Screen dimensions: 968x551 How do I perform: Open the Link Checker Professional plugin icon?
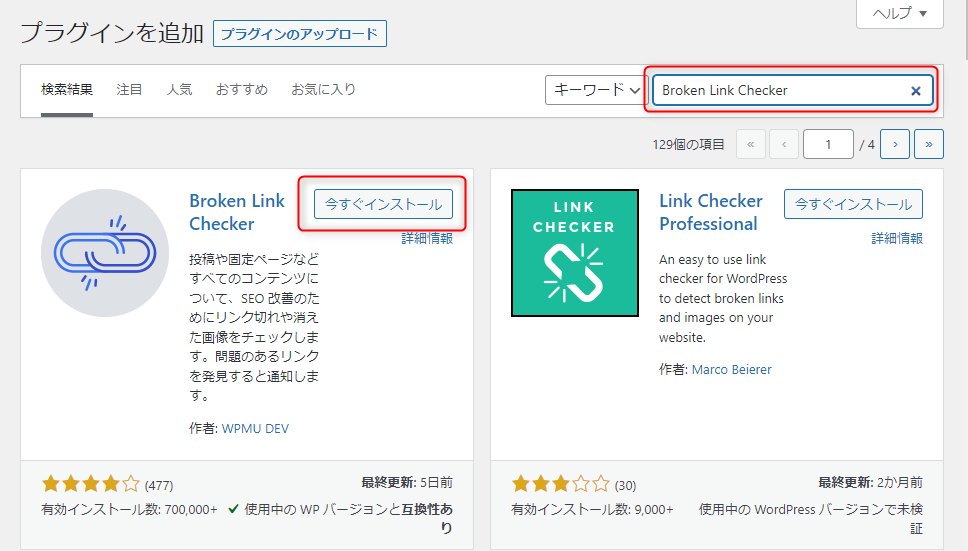[x=575, y=253]
